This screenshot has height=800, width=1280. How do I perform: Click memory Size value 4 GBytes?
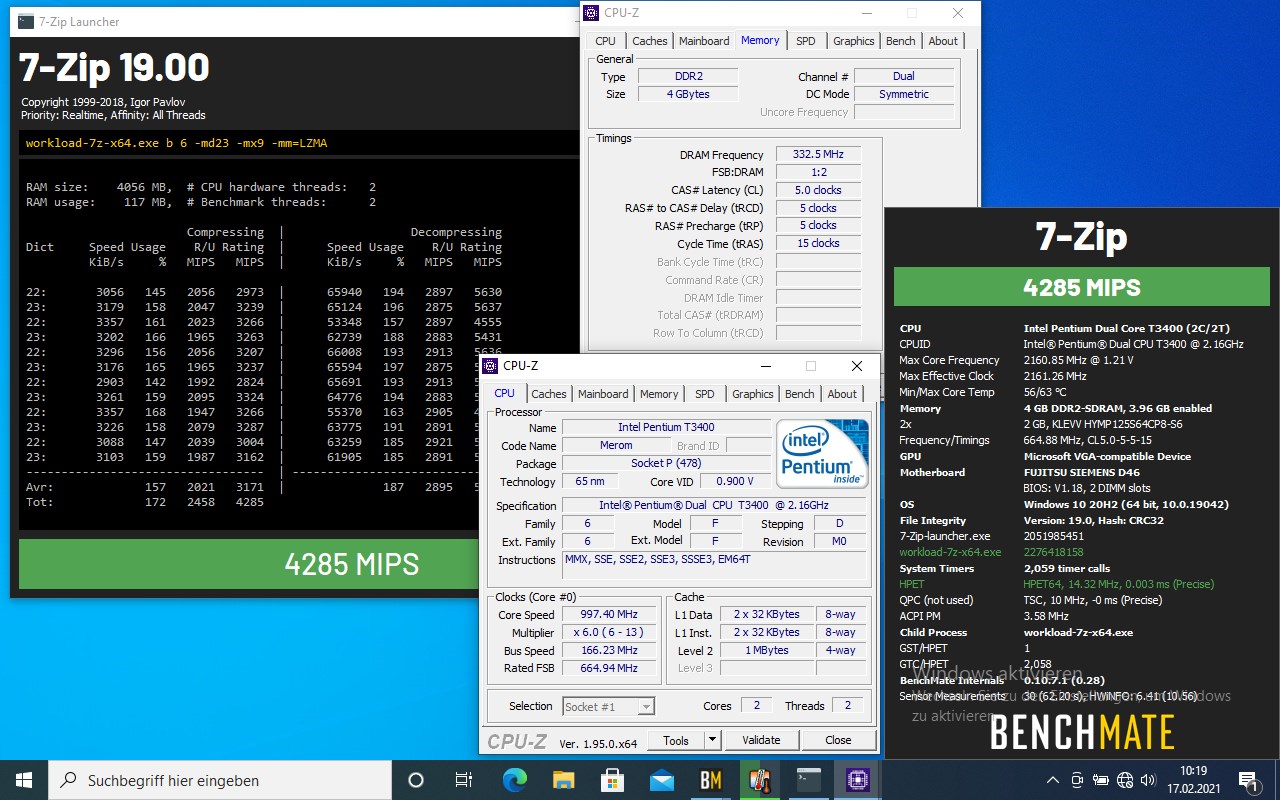(687, 94)
